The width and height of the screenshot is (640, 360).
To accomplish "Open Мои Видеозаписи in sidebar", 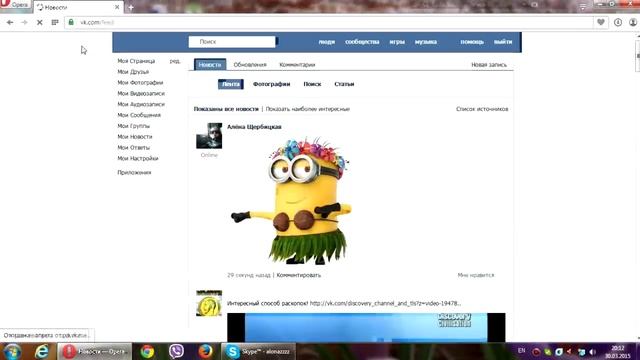I will (141, 93).
